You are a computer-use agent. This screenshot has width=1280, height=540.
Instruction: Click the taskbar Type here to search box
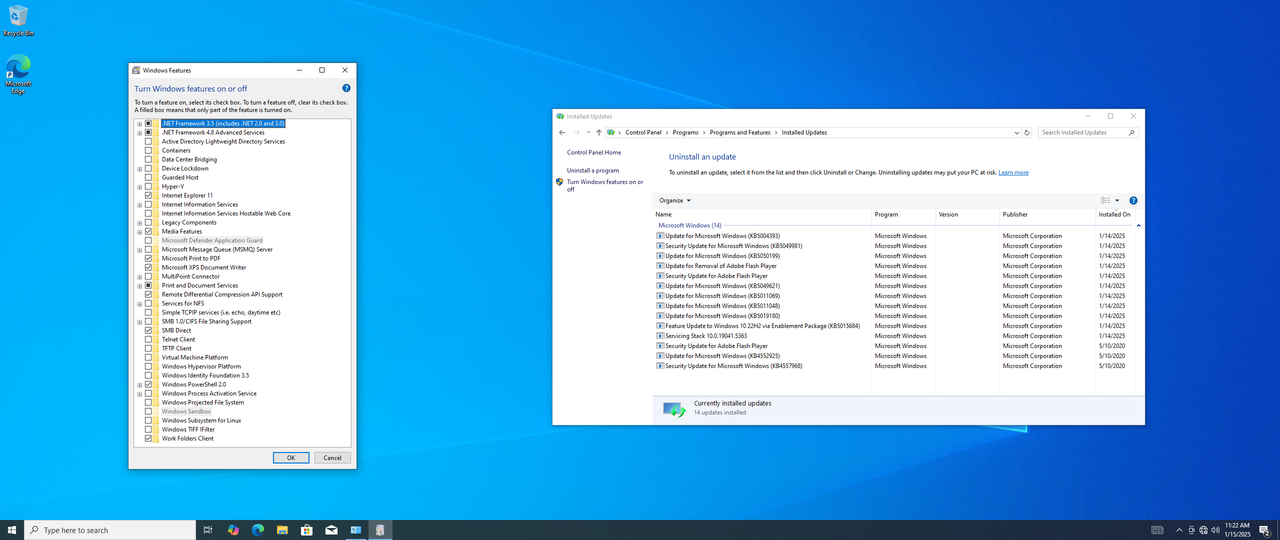[110, 530]
